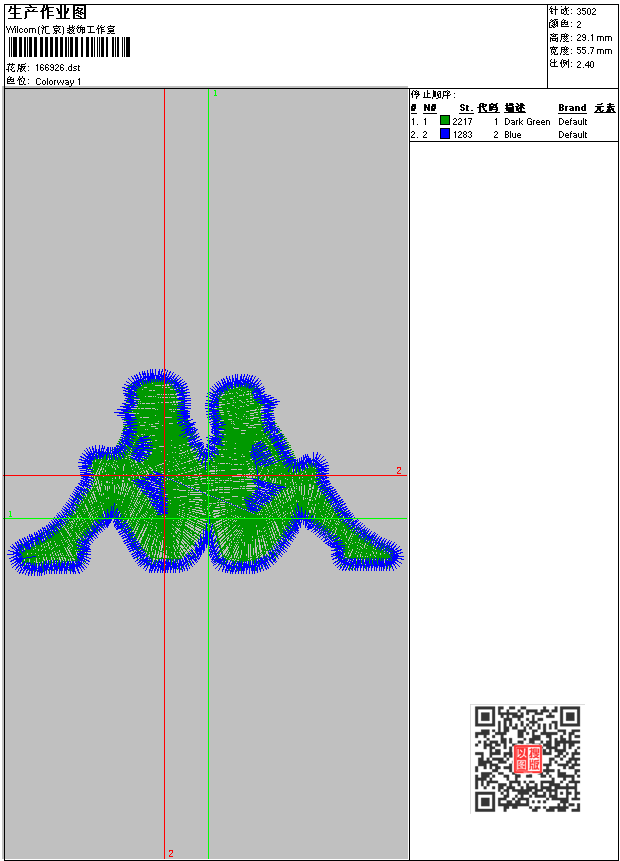Click the 'Dark Green' description text
Viewport: 620px width, 861px height.
click(527, 121)
